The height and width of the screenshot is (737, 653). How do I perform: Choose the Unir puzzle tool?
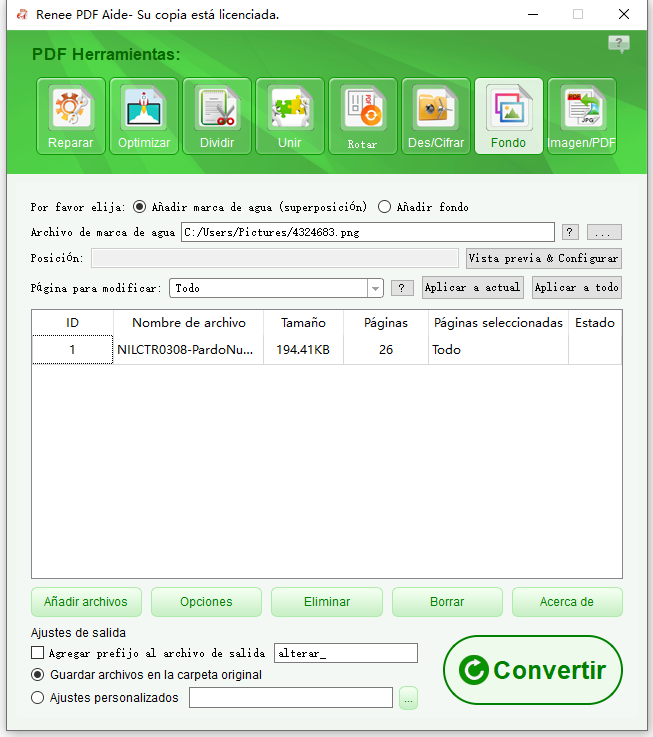pos(290,116)
